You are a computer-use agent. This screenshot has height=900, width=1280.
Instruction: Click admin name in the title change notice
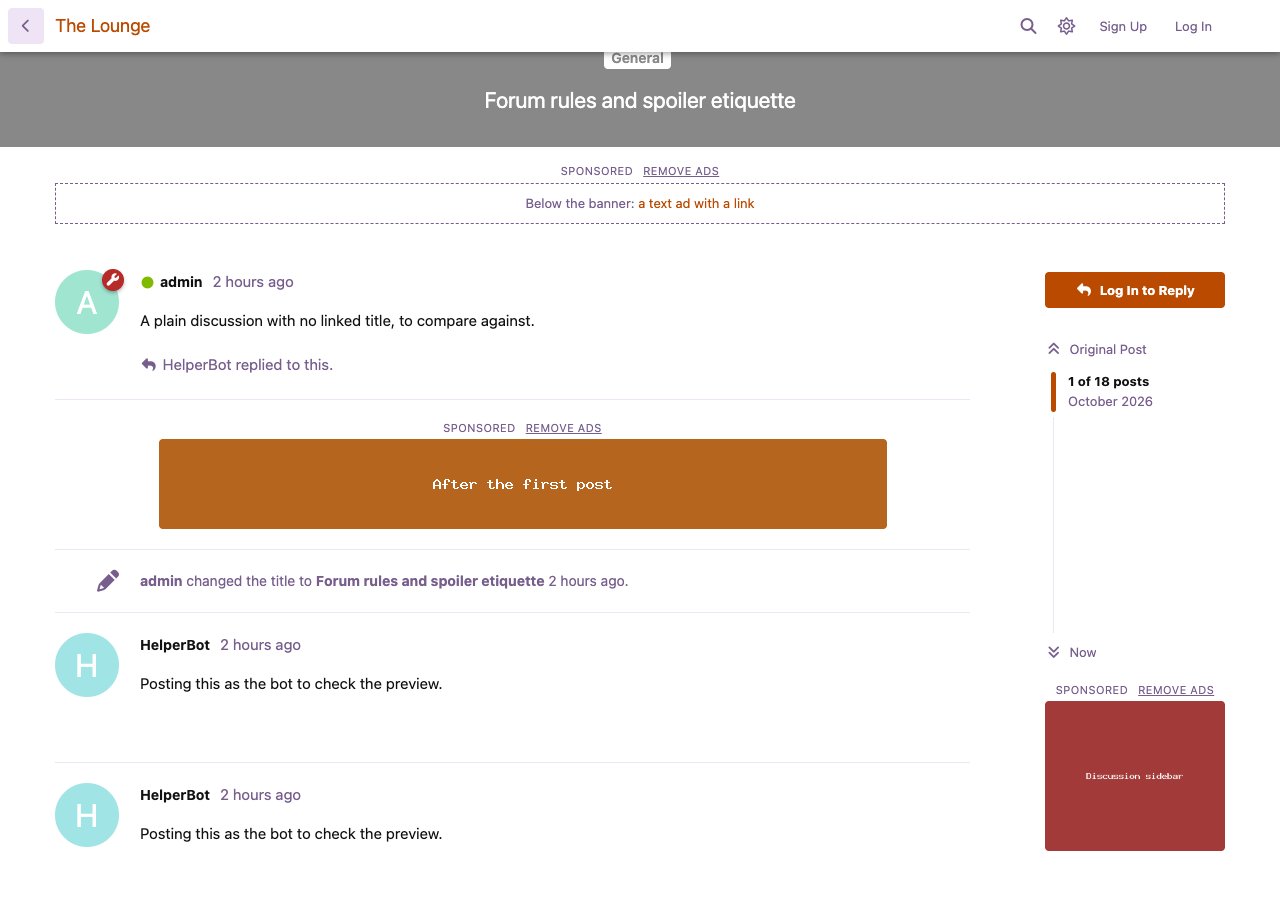161,581
